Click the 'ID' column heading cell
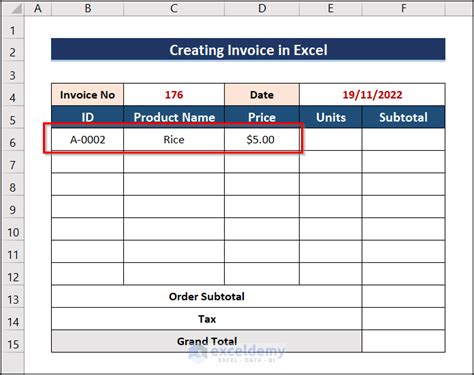Viewport: 474px width, 375px height. point(87,117)
